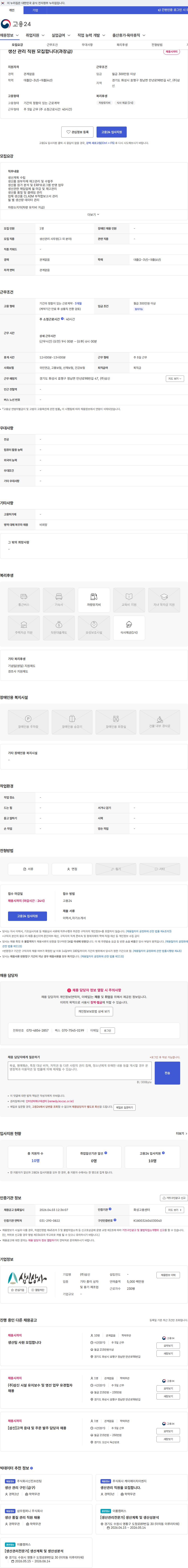Click 요약보기 for 생산팀 사원 posting
Viewport: 188px width, 1568px height.
tap(168, 1346)
